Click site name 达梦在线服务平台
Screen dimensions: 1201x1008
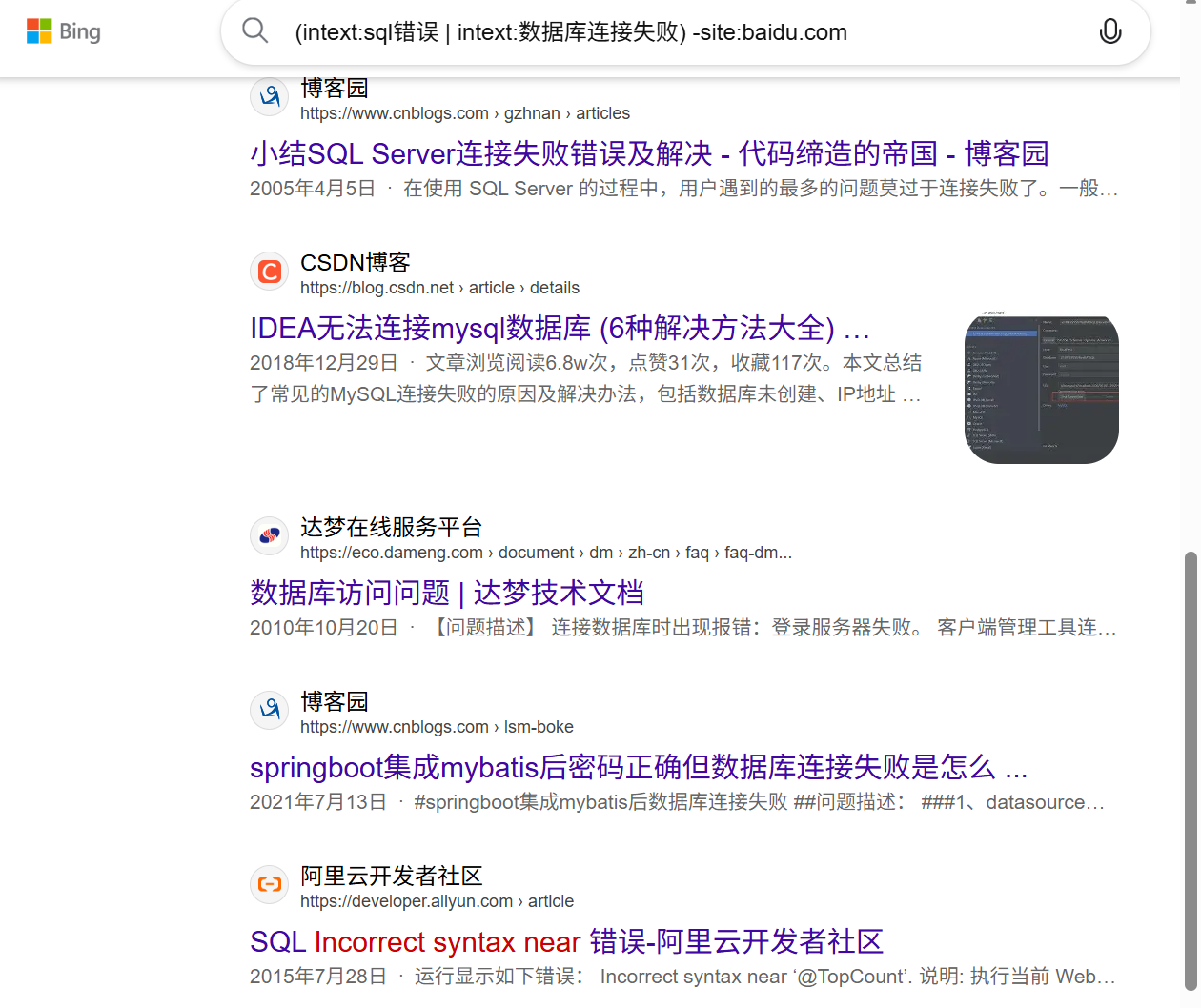tap(392, 527)
